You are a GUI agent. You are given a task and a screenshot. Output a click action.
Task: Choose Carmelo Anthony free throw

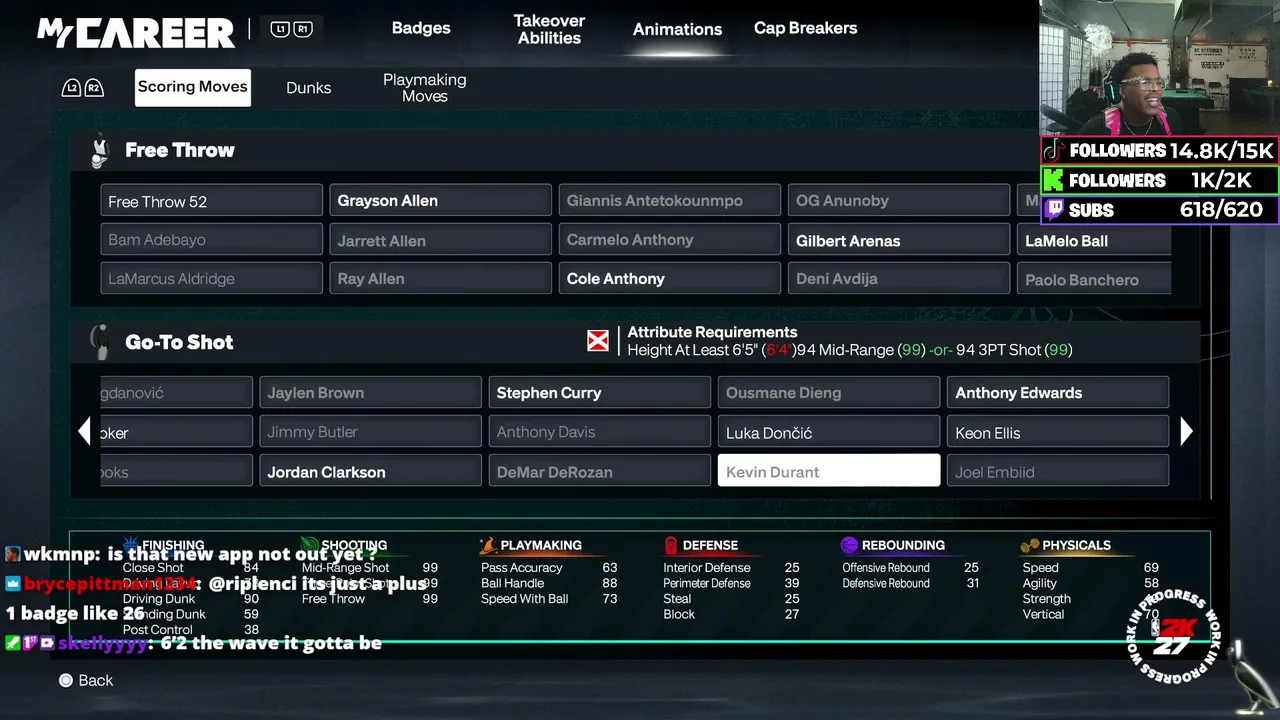click(669, 239)
